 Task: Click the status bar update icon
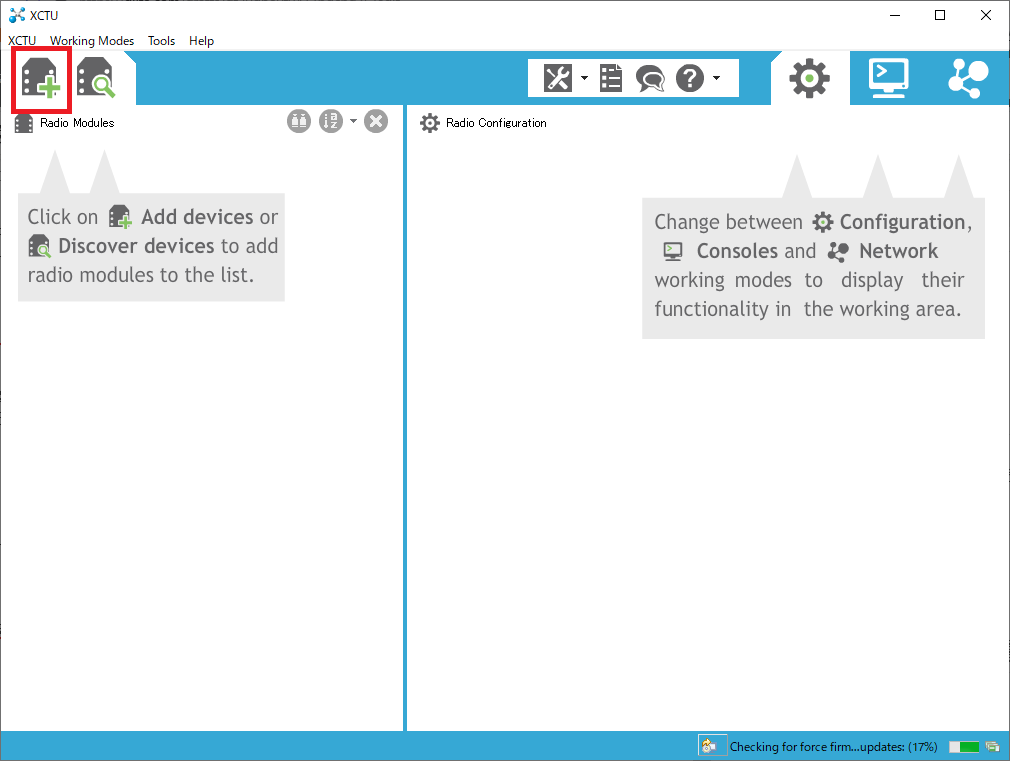(x=709, y=746)
